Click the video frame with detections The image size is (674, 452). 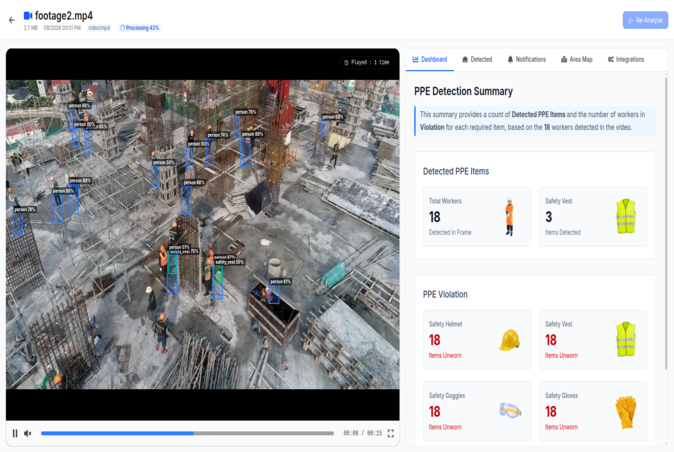point(202,235)
